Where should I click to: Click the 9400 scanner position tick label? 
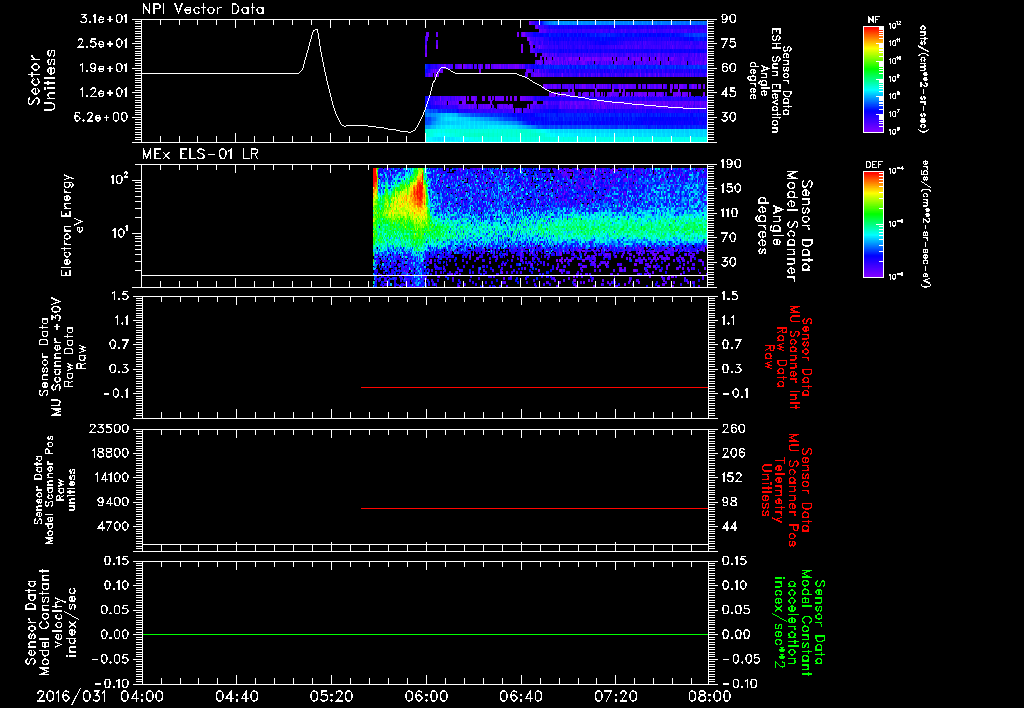[x=112, y=502]
